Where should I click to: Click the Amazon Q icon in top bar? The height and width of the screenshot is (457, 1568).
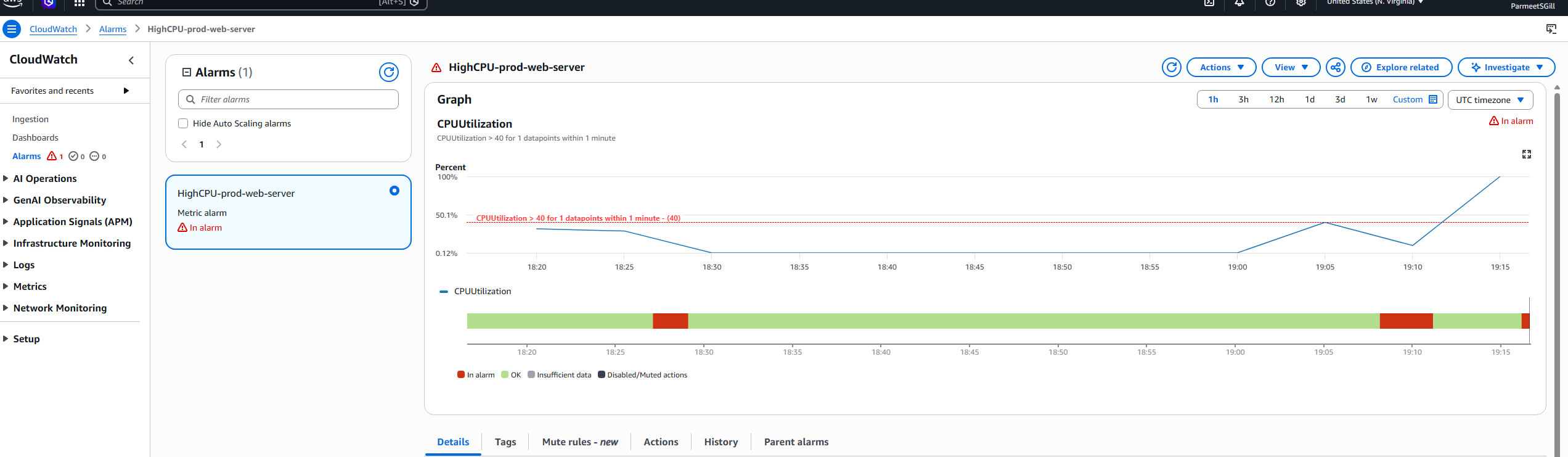click(x=49, y=4)
